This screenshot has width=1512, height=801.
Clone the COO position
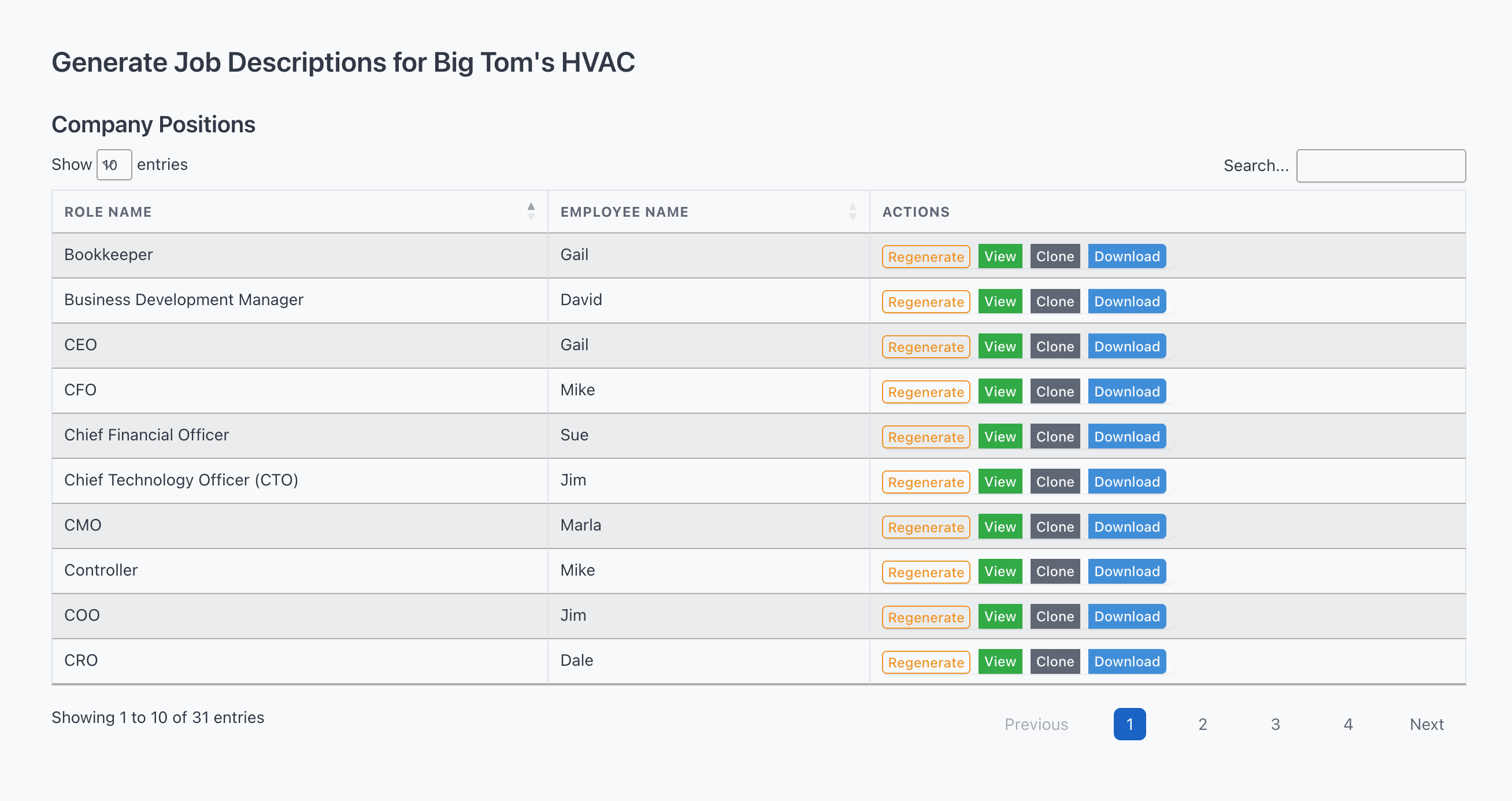(1055, 617)
